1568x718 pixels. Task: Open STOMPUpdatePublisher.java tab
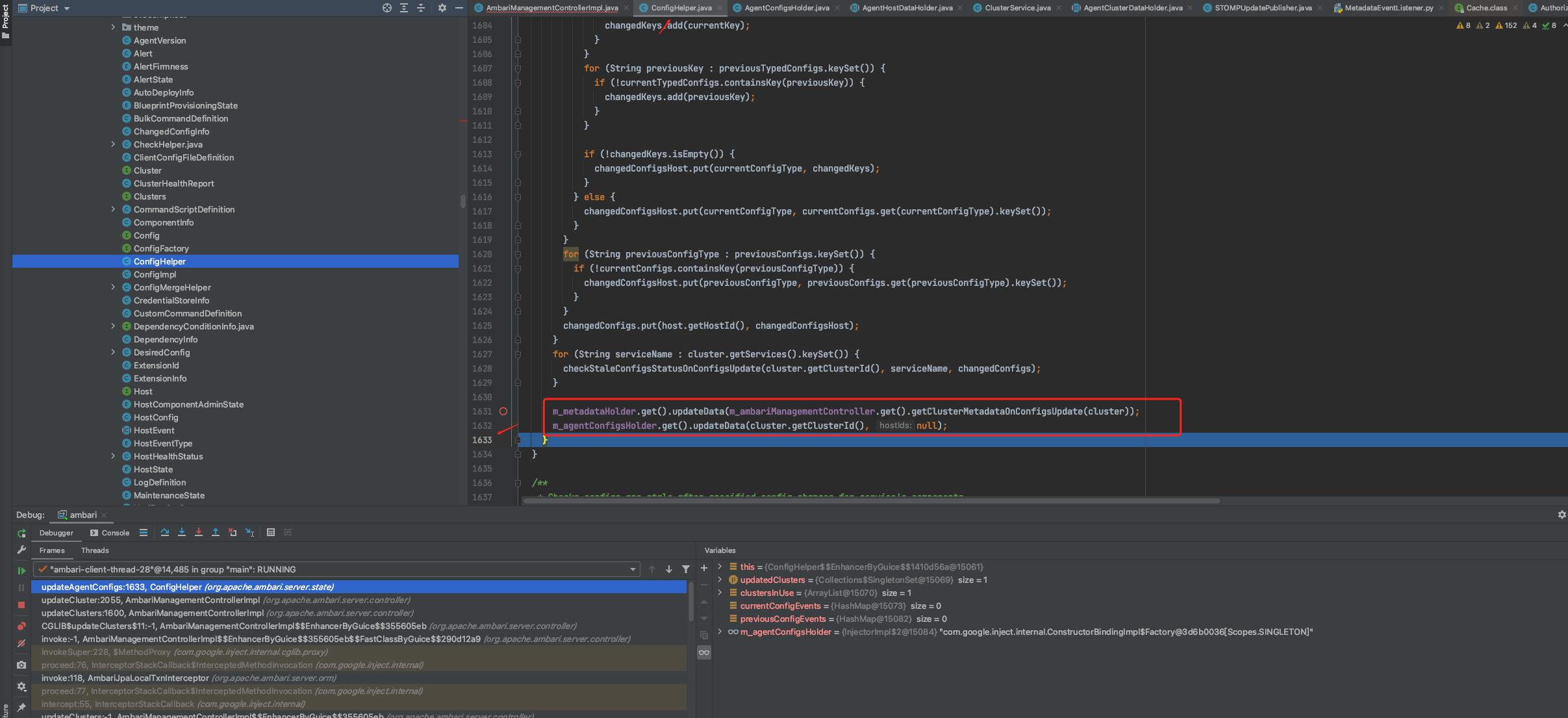[1263, 8]
